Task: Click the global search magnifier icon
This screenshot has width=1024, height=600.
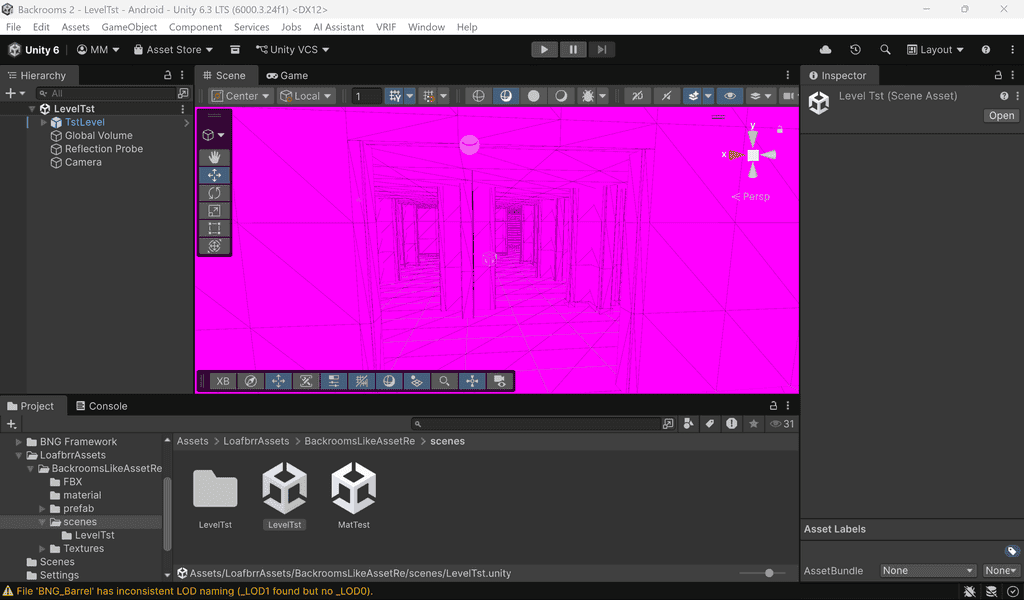Action: coord(885,50)
